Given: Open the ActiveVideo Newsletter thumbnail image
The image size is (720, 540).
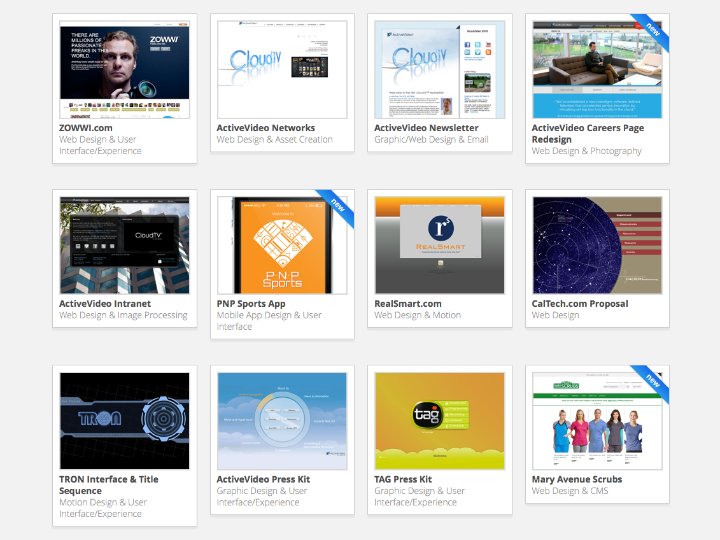Looking at the screenshot, I should click(439, 69).
